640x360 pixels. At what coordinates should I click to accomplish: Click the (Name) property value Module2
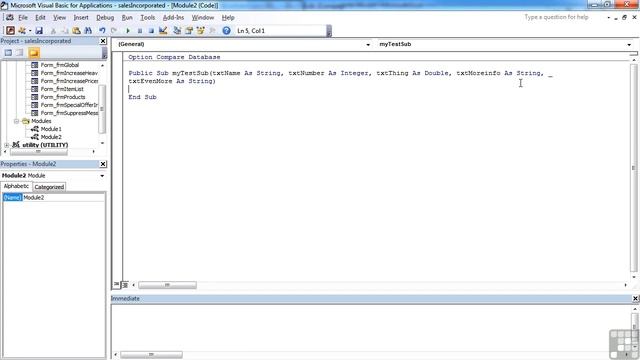pos(63,198)
